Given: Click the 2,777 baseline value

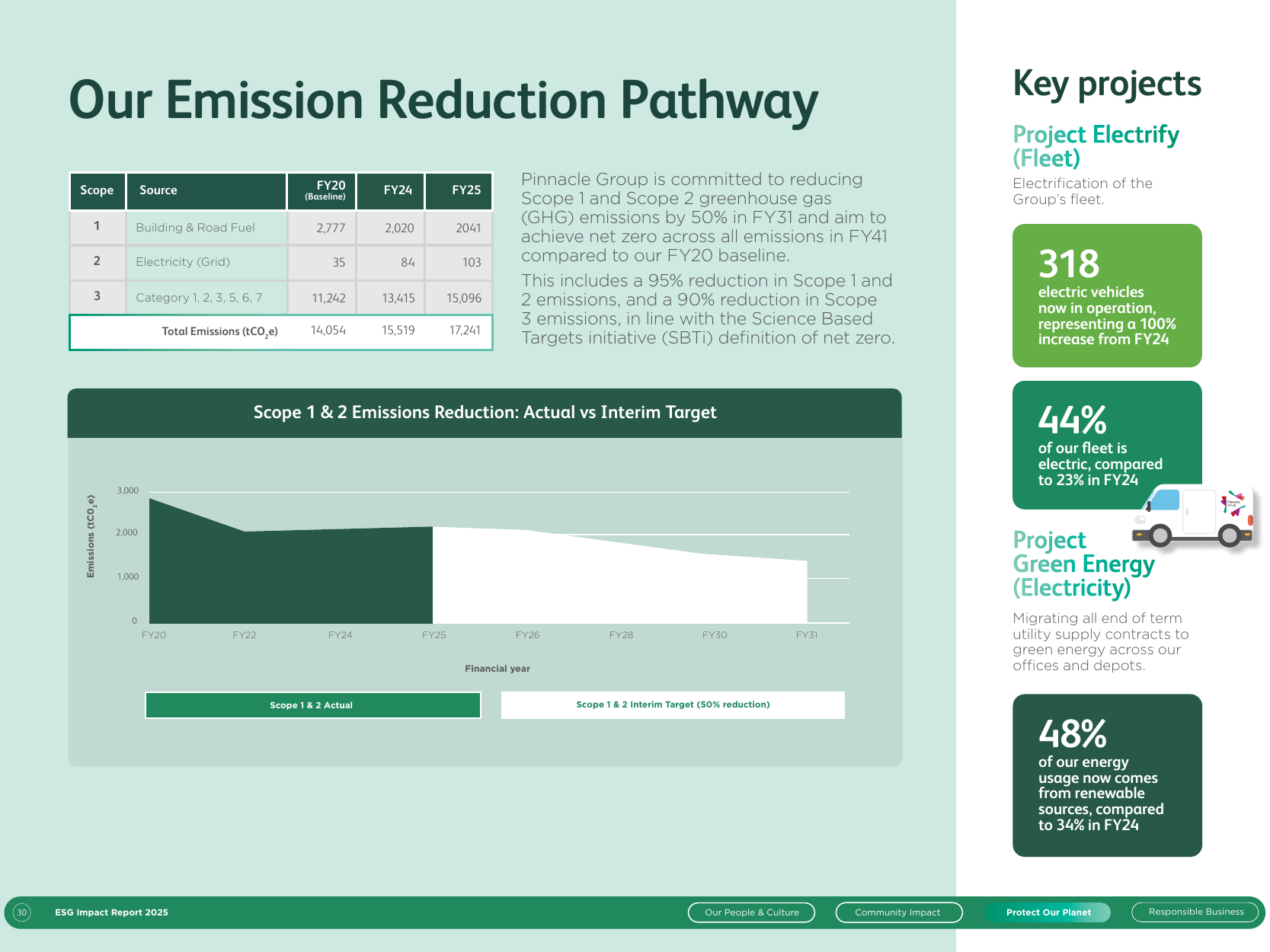Looking at the screenshot, I should [x=331, y=228].
